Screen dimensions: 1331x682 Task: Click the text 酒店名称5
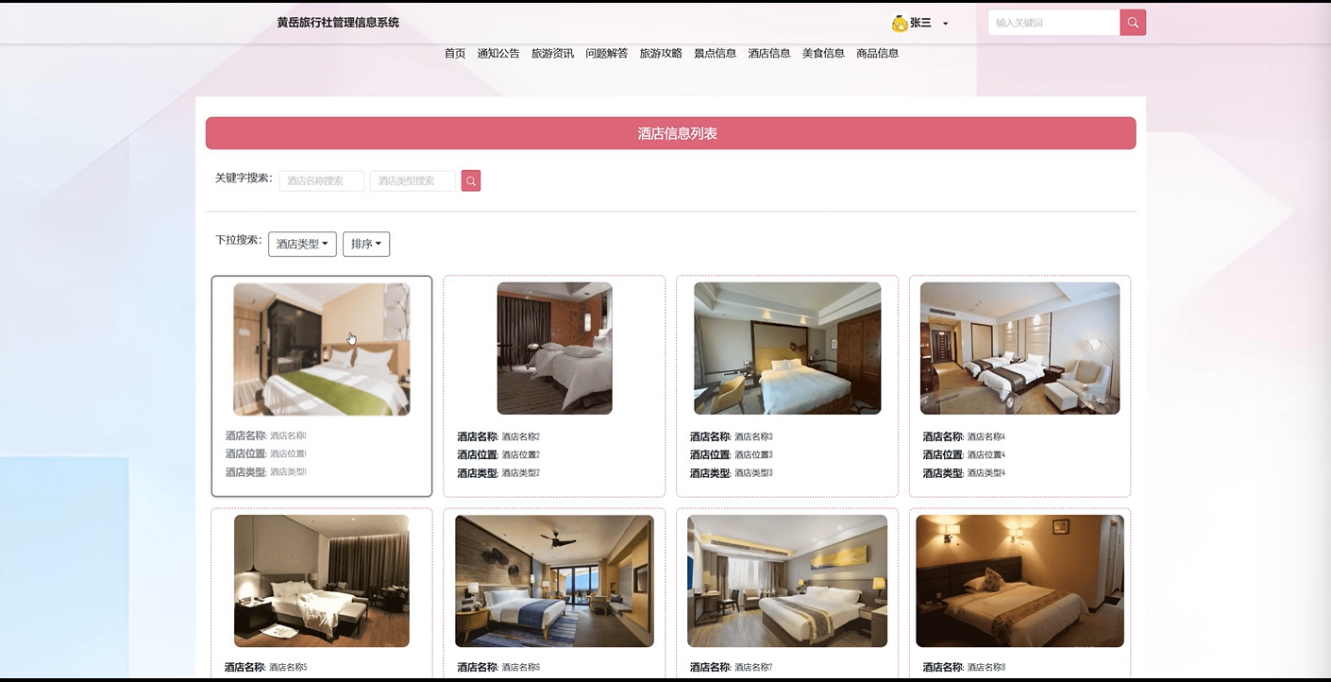tap(288, 668)
